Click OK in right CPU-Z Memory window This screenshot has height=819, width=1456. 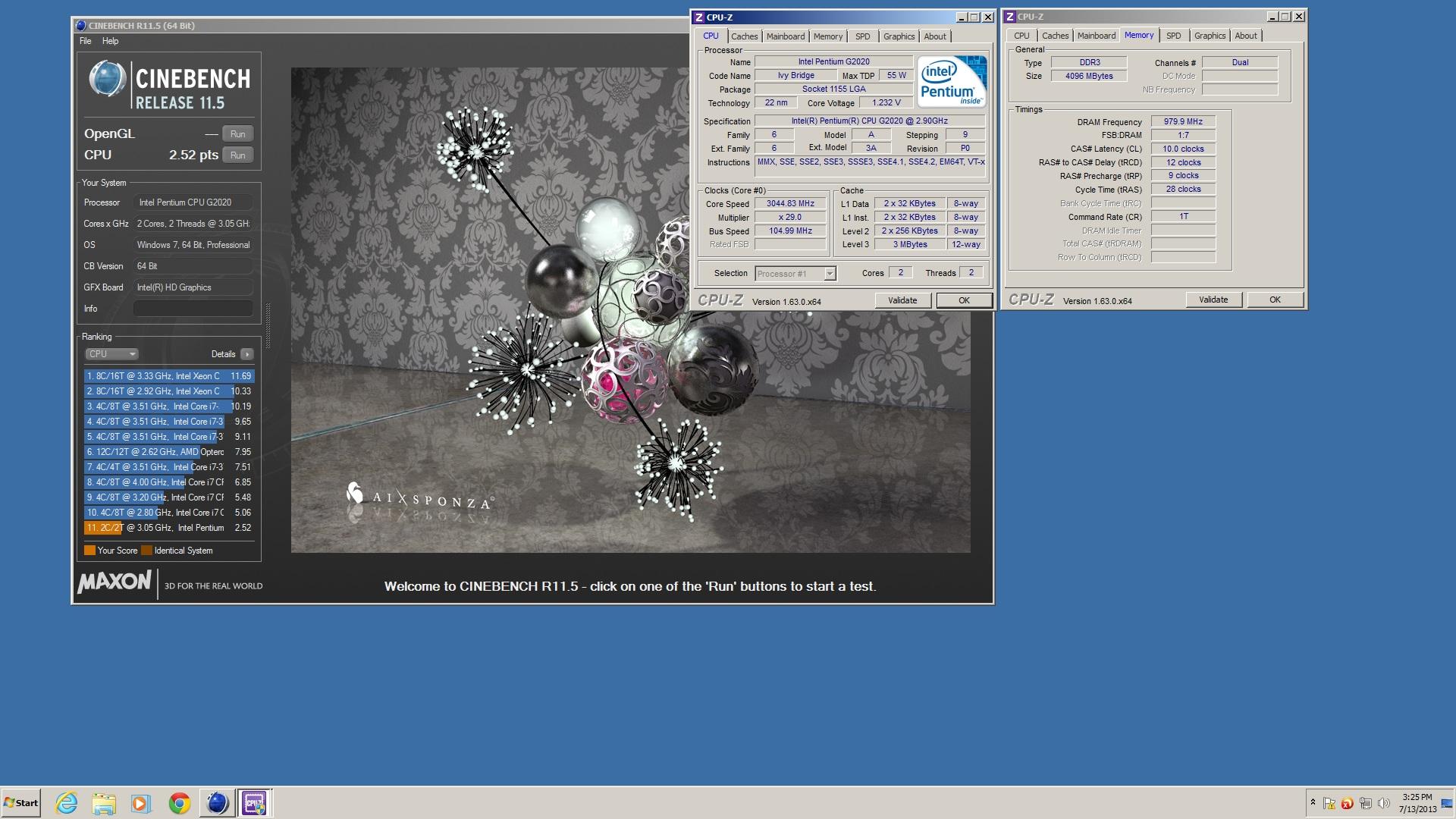(x=1275, y=300)
